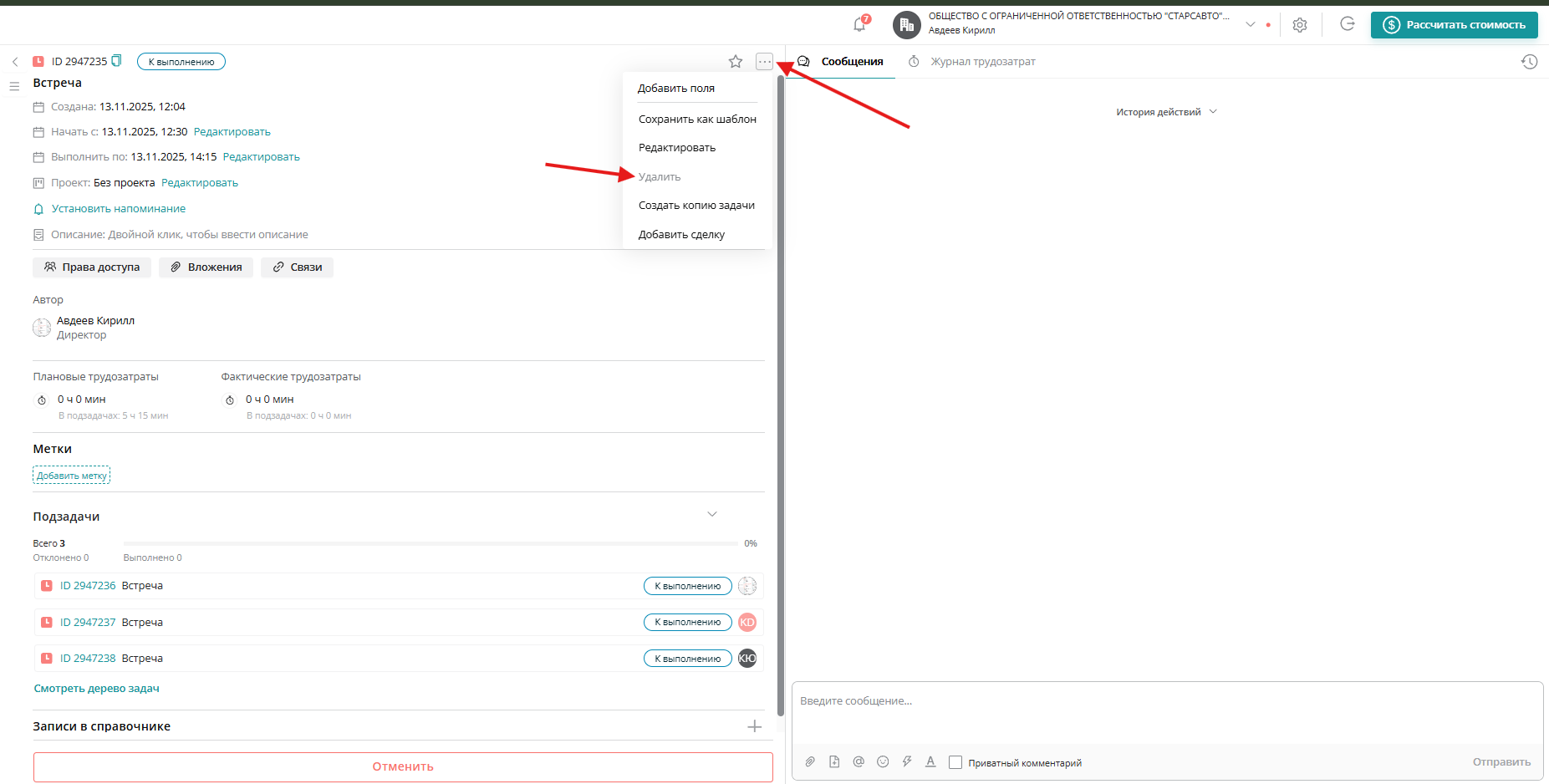Open the company account dropdown chevron
This screenshot has width=1549, height=784.
coord(1251,24)
